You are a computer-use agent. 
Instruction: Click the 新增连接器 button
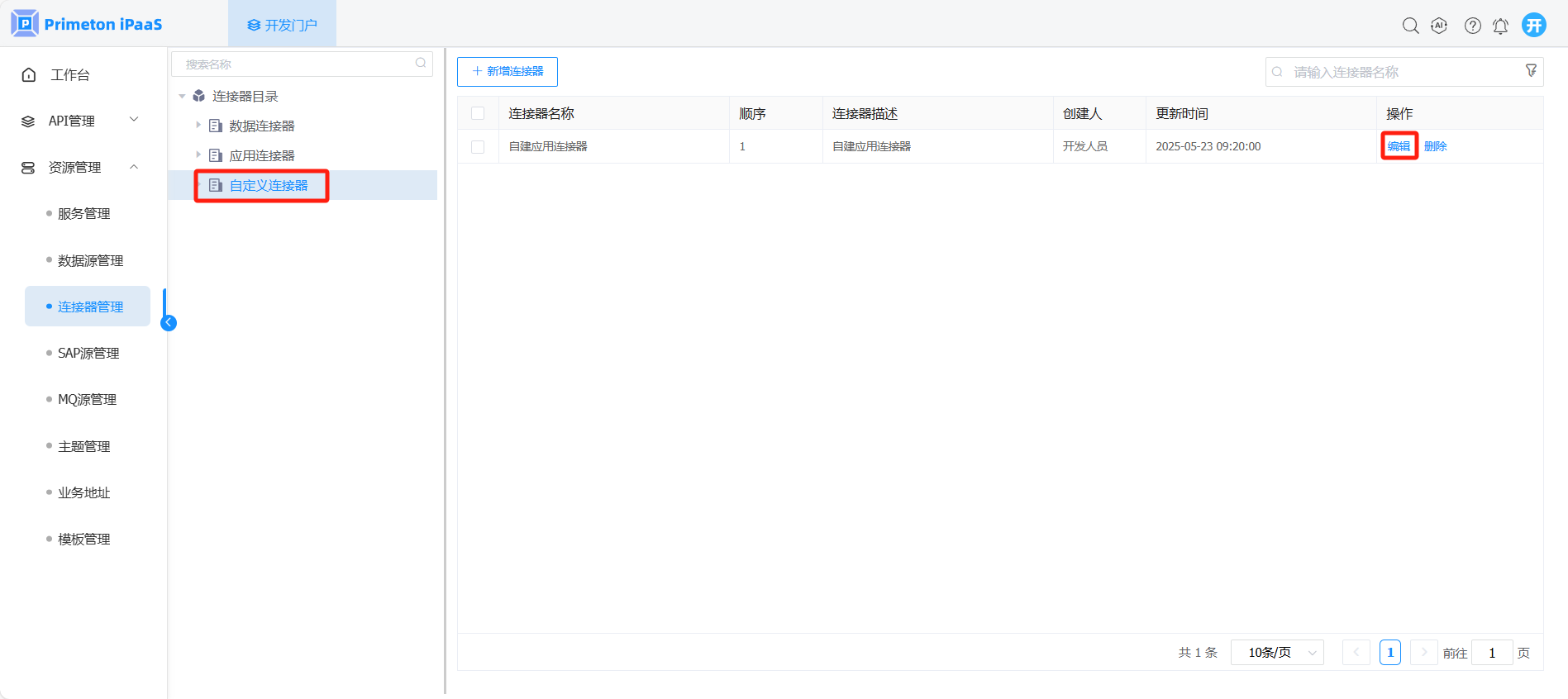coord(507,72)
